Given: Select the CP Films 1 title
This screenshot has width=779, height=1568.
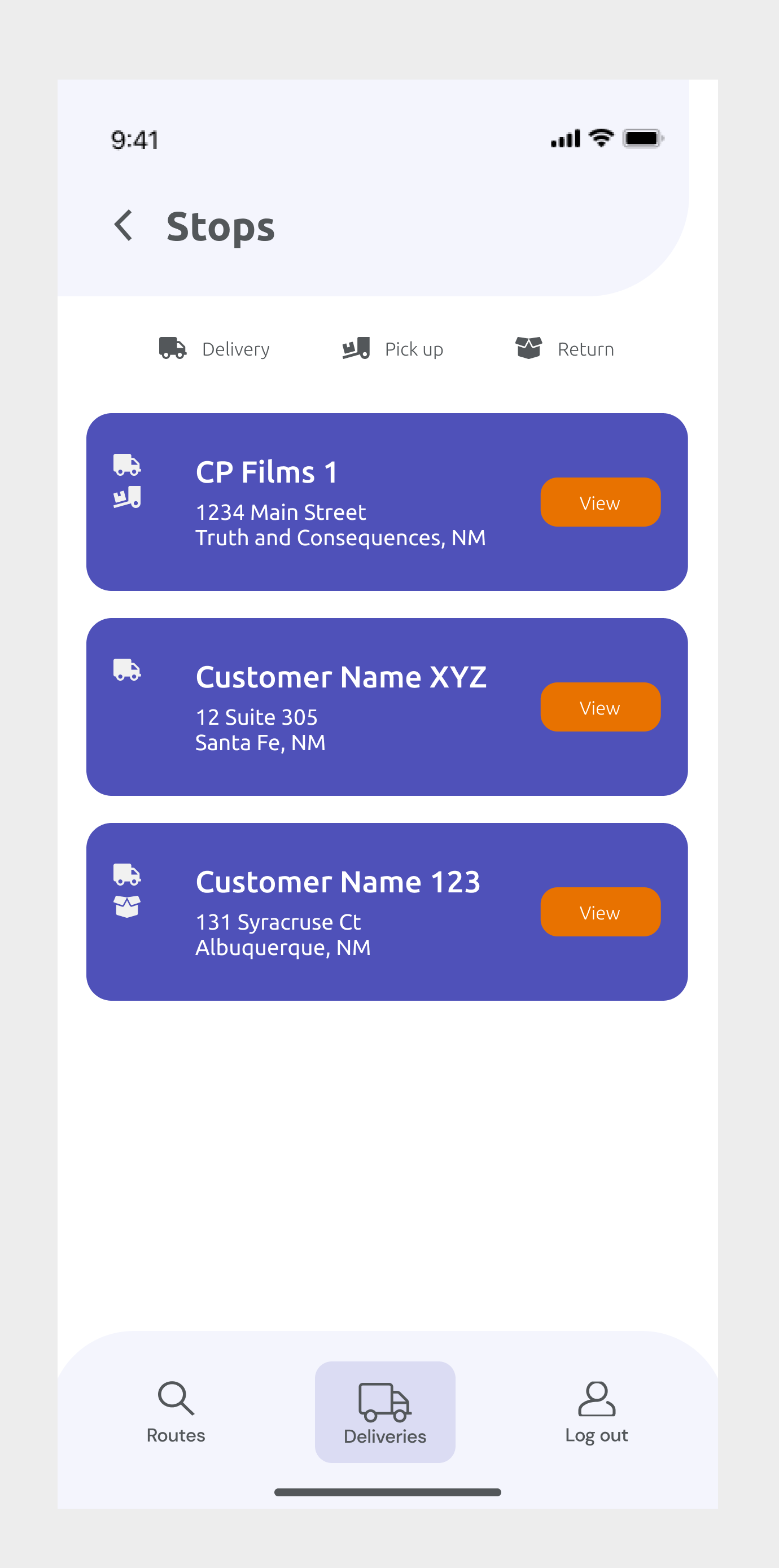Looking at the screenshot, I should click(266, 472).
